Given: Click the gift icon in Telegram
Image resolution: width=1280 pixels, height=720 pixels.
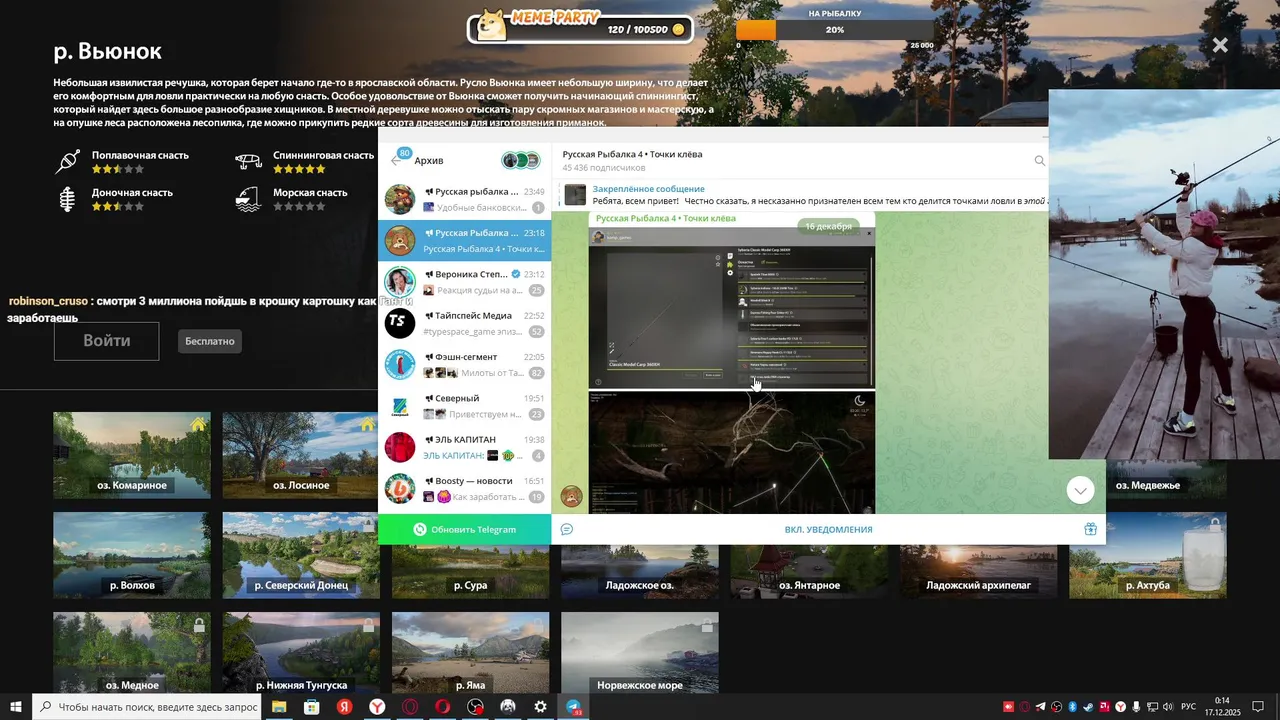Looking at the screenshot, I should tap(1090, 529).
